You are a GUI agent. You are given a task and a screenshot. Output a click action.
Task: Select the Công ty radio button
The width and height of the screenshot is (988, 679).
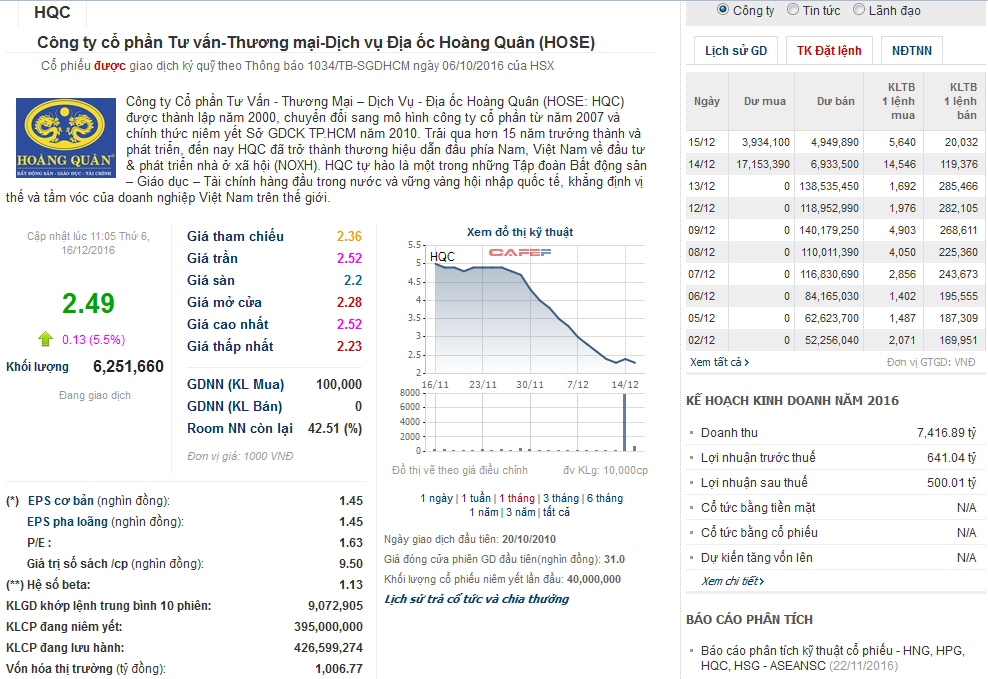click(x=723, y=9)
